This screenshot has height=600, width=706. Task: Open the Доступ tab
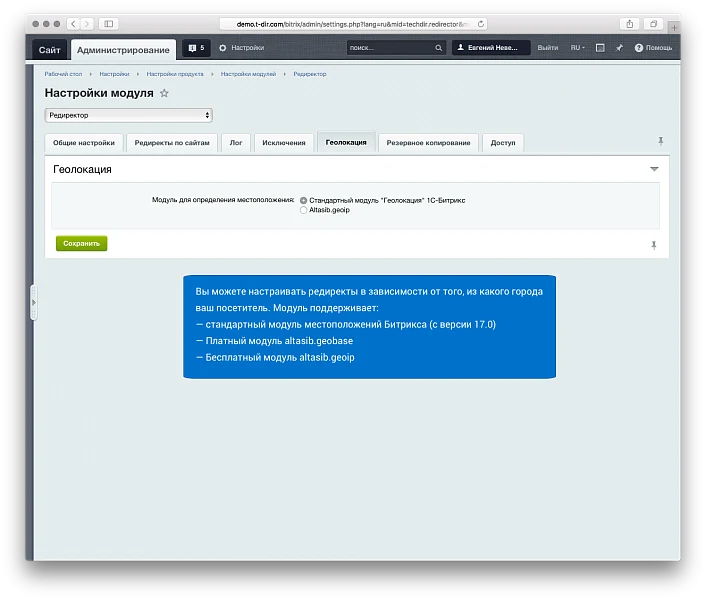pyautogui.click(x=503, y=143)
